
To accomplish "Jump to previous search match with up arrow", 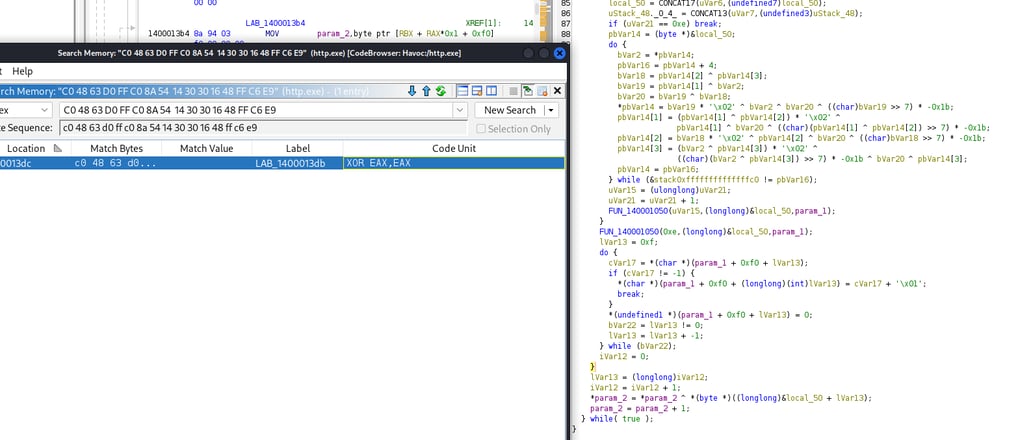I will click(427, 91).
